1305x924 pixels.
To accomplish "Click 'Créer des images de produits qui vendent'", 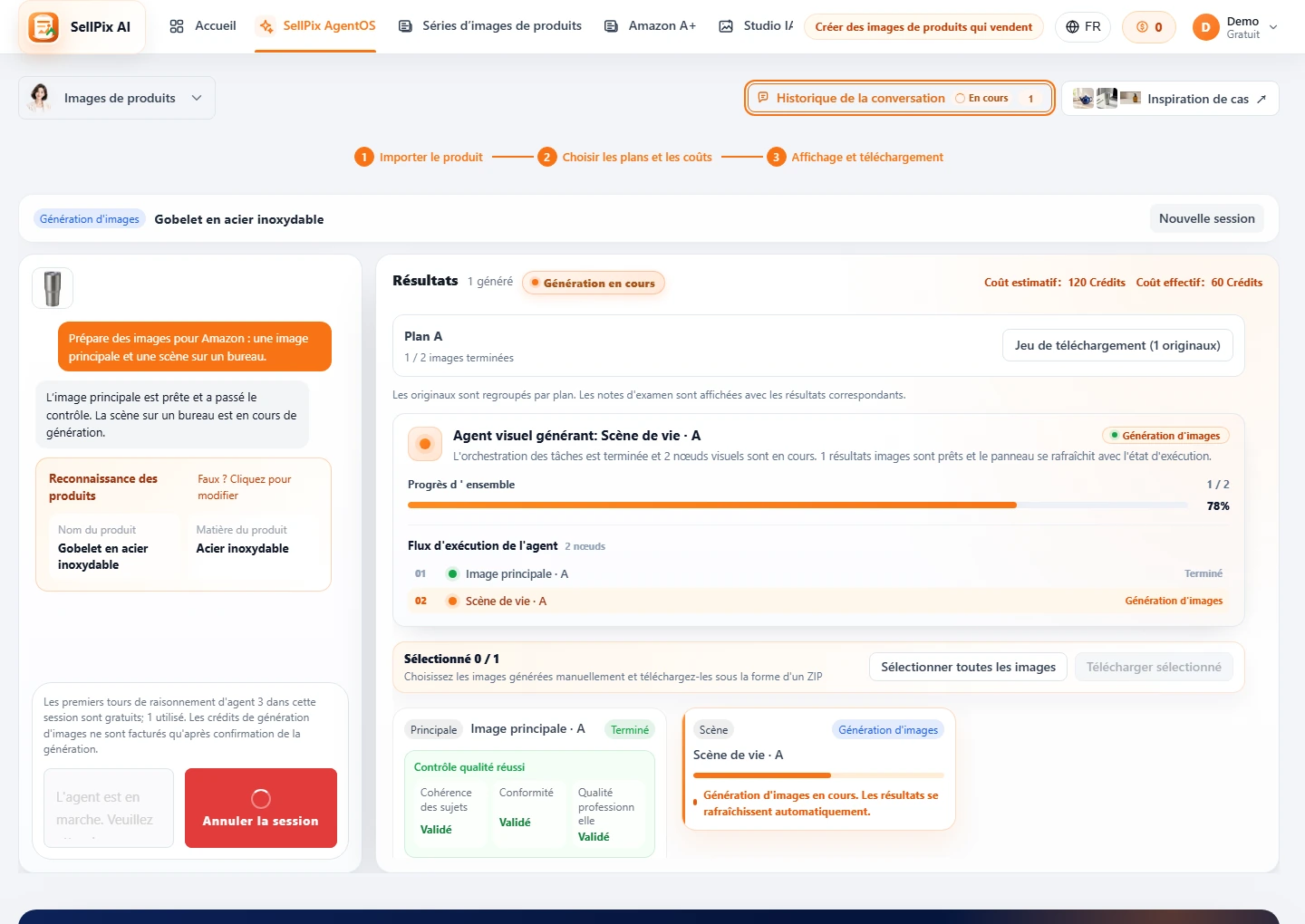I will (923, 27).
